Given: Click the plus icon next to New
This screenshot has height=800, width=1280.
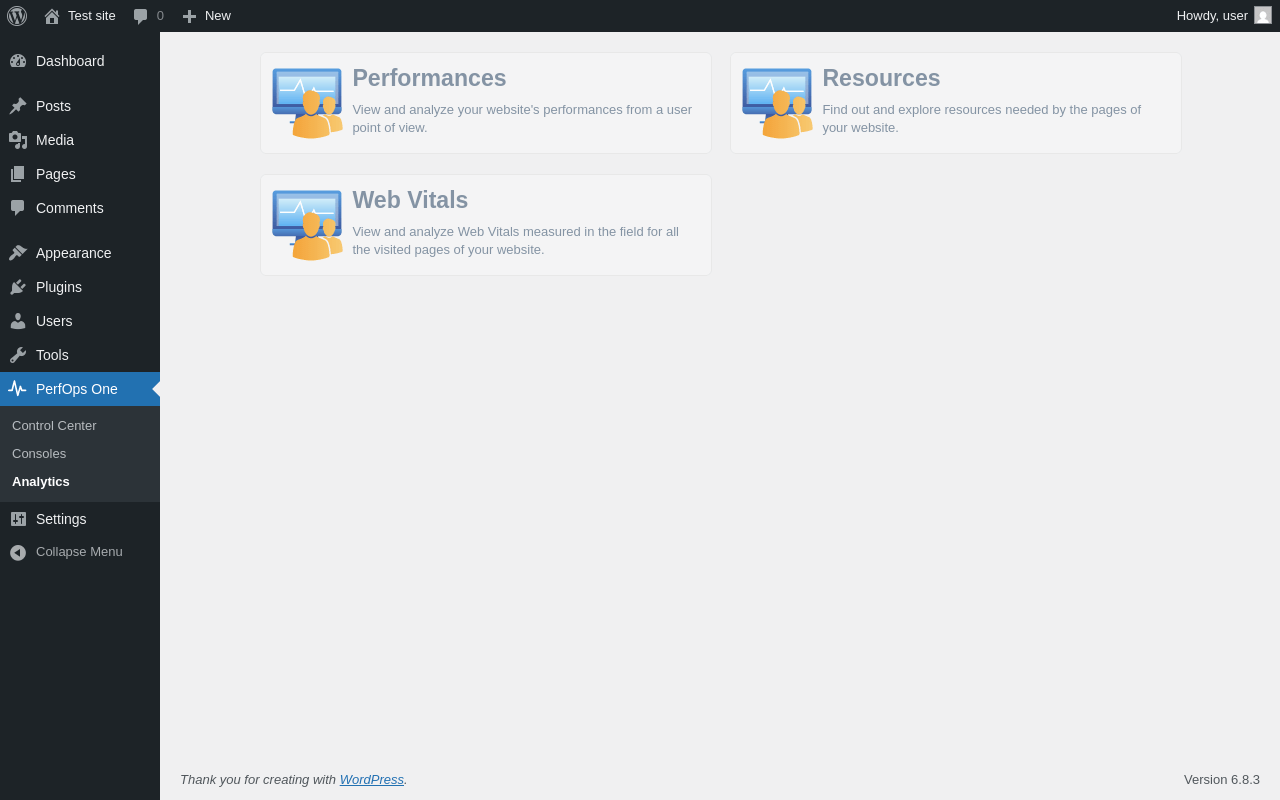Looking at the screenshot, I should point(189,16).
